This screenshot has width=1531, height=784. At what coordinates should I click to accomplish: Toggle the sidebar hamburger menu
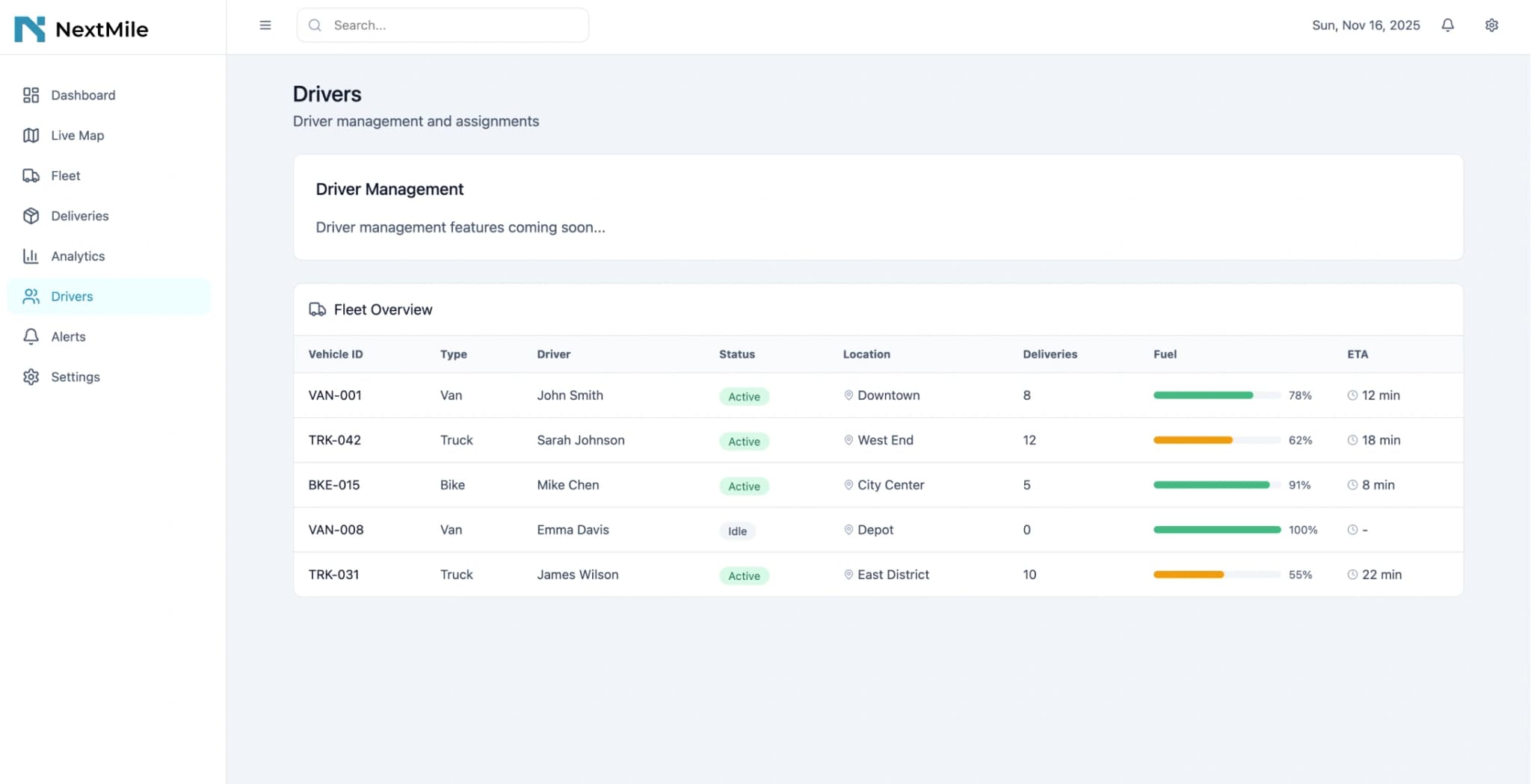pyautogui.click(x=265, y=25)
